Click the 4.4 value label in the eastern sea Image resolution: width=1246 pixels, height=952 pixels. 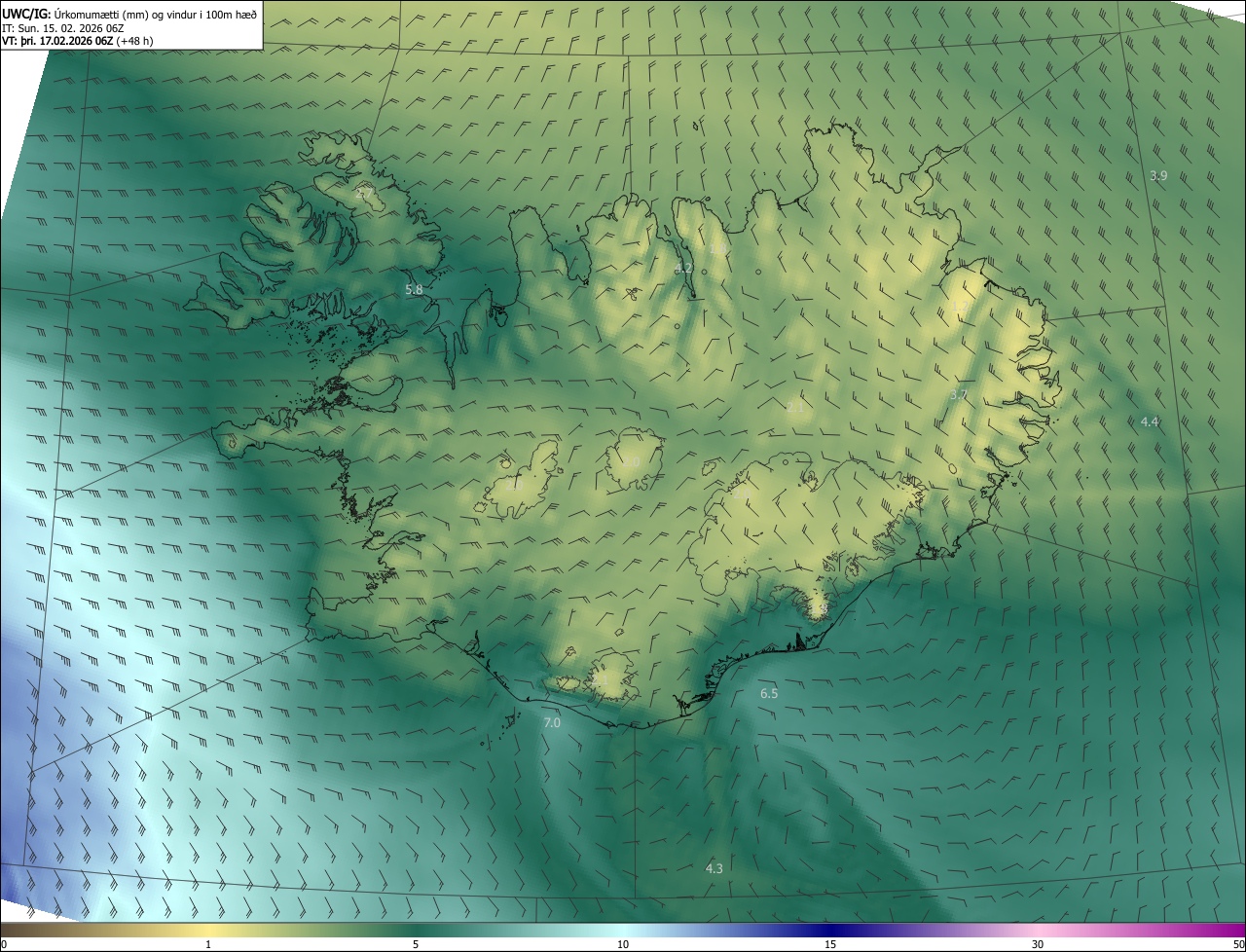tap(1150, 421)
